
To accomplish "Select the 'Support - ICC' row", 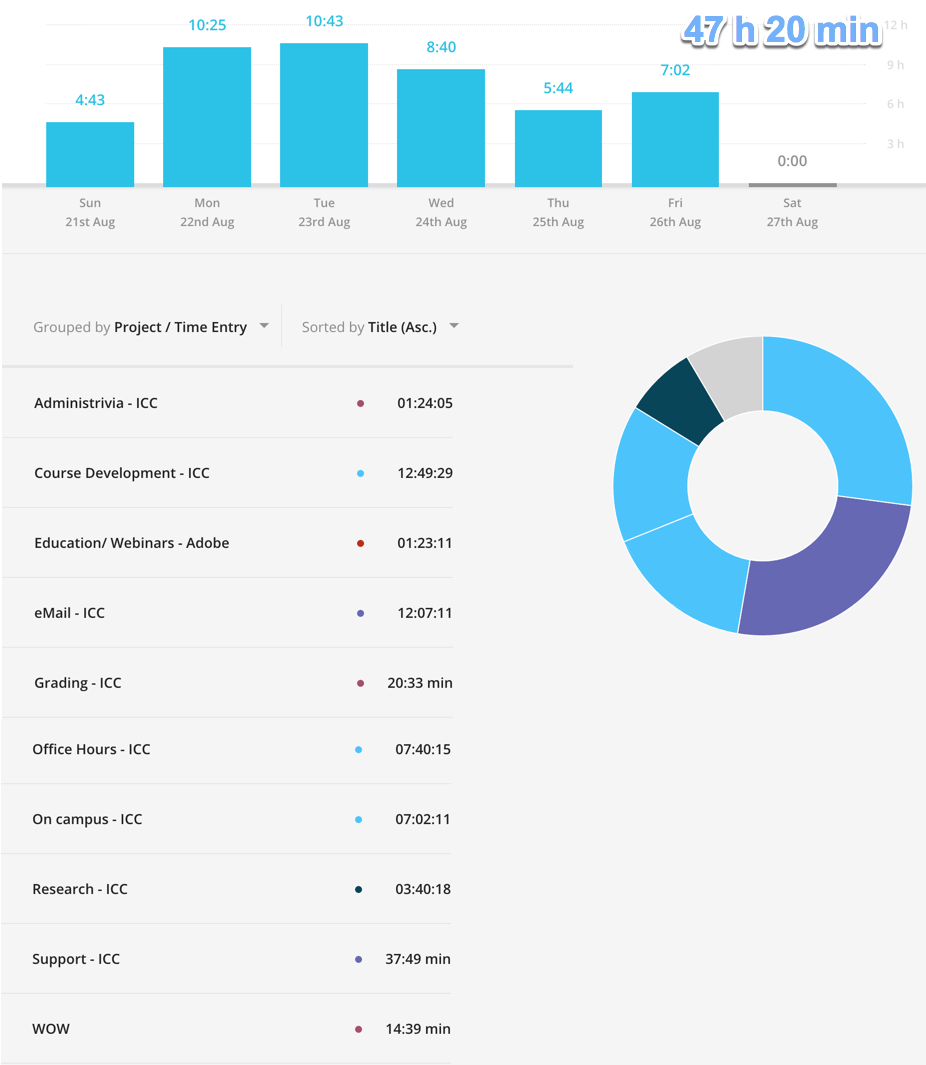I will tap(228, 959).
